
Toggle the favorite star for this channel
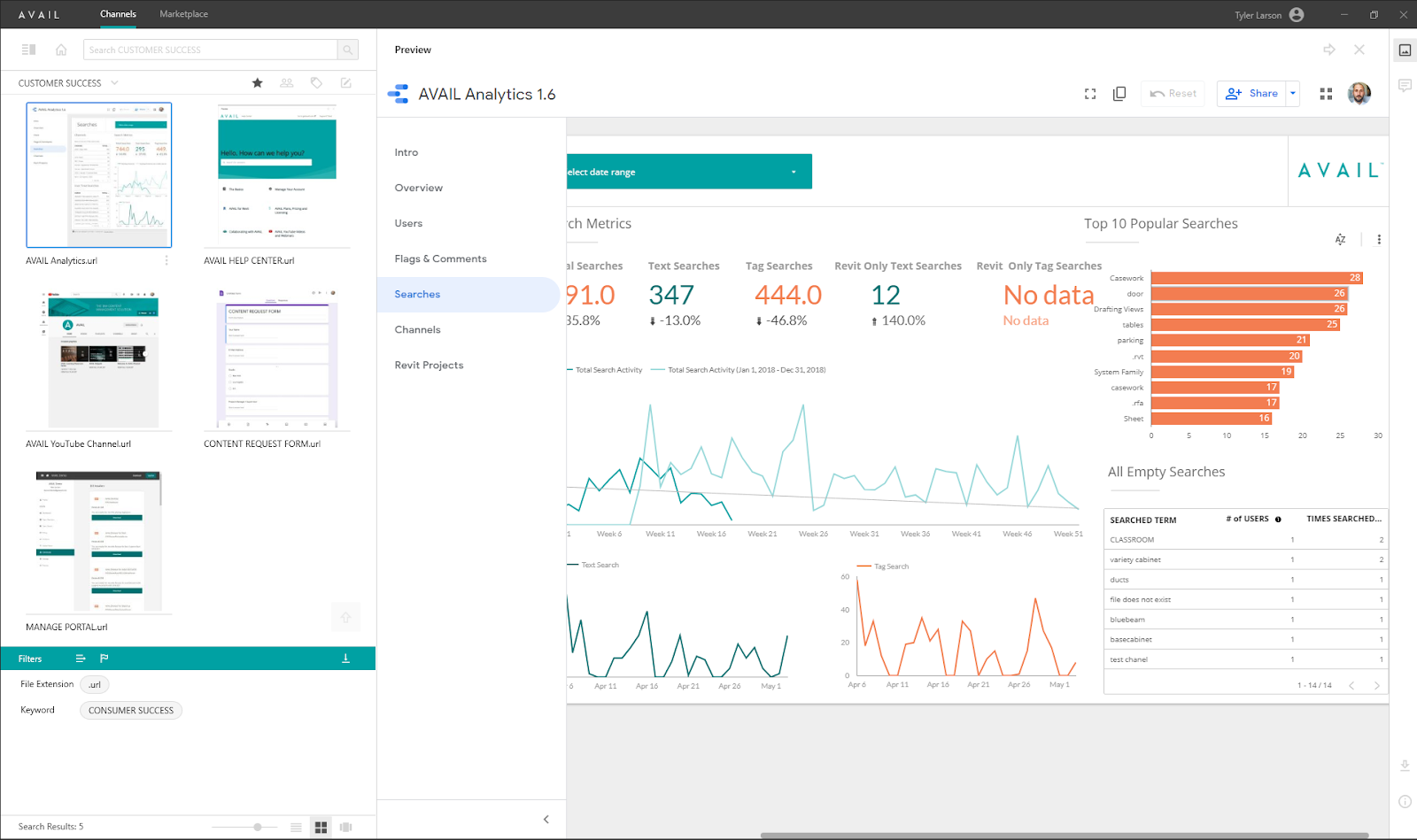pyautogui.click(x=258, y=83)
